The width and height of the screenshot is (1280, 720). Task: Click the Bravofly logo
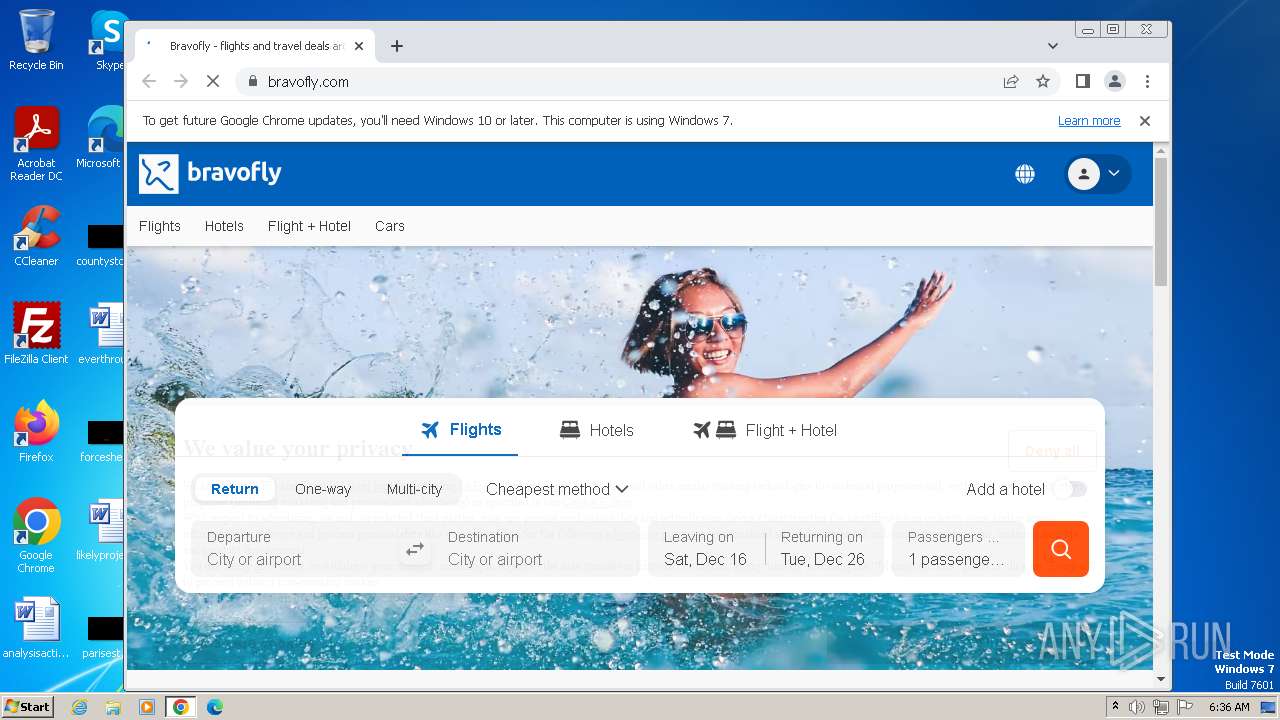point(210,173)
